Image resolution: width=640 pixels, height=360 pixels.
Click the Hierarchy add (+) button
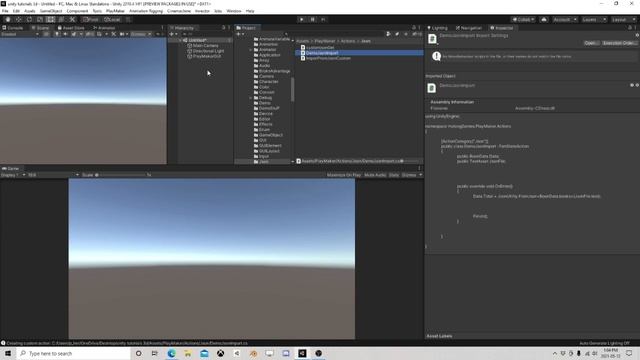pos(173,34)
